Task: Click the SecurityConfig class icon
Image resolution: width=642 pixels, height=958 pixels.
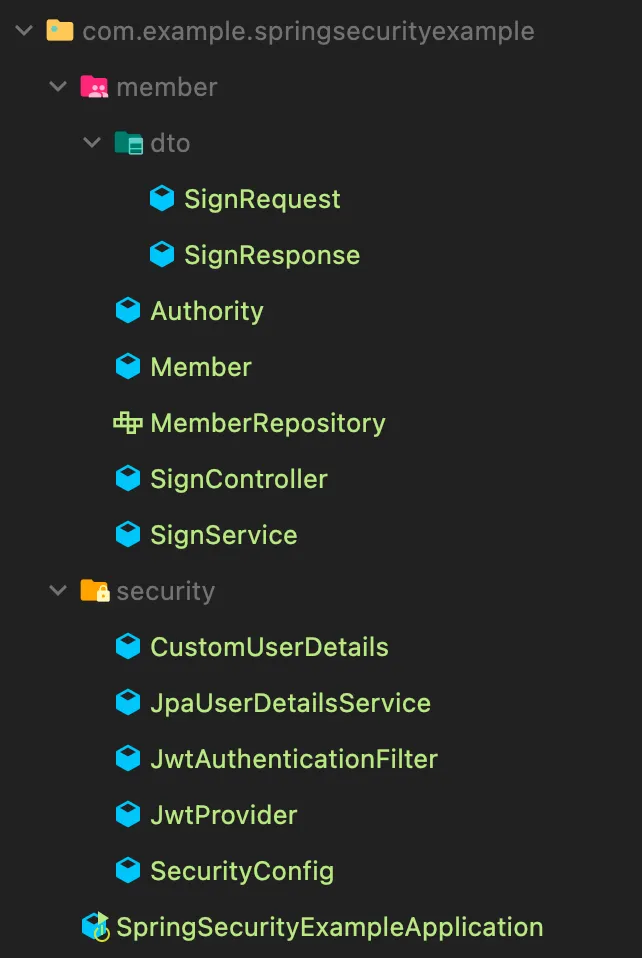Action: point(128,871)
